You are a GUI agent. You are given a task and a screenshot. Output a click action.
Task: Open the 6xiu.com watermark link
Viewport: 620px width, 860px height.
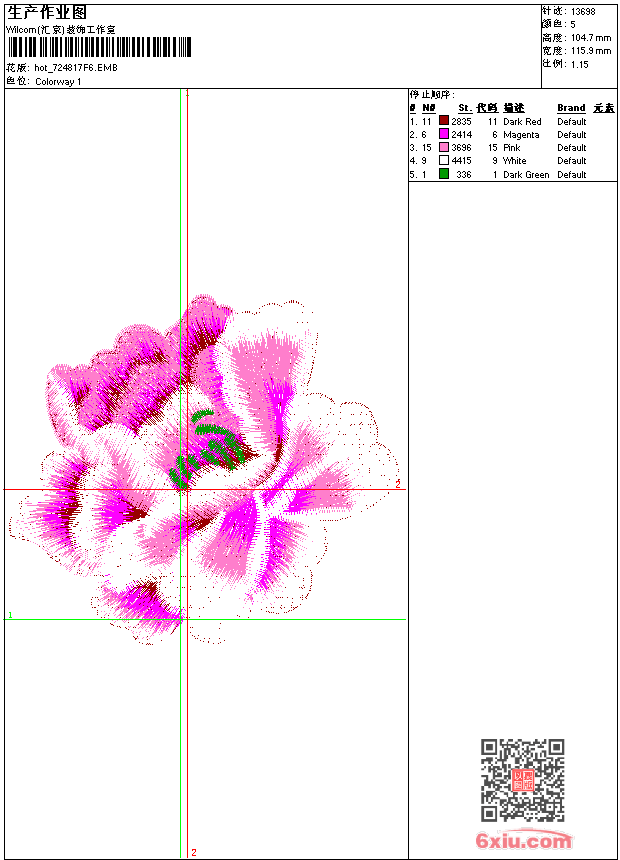(523, 841)
